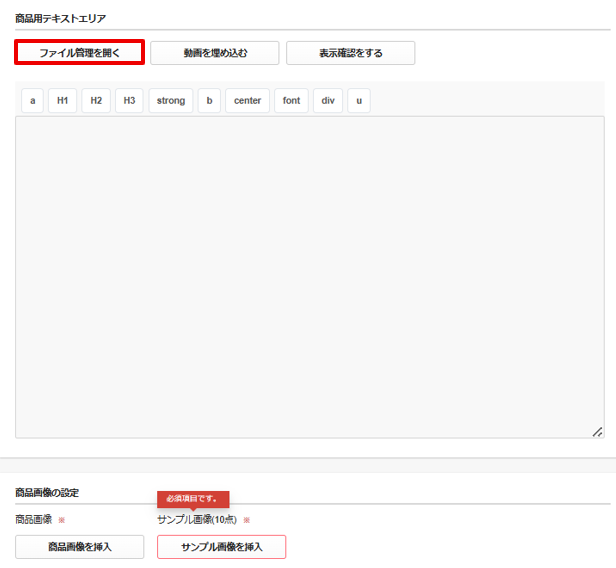Screen dimensions: 616x568
Task: Insert an H3 heading tag
Action: (129, 101)
